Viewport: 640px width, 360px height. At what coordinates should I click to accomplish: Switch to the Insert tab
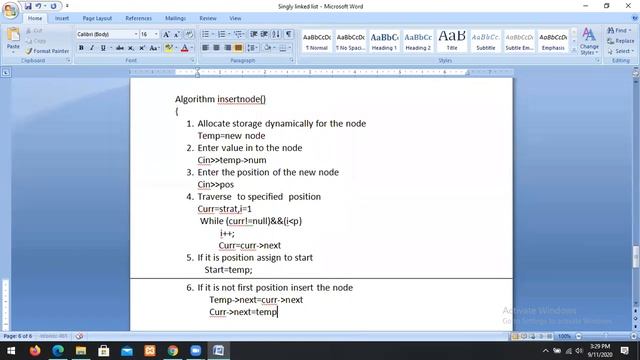click(x=62, y=18)
